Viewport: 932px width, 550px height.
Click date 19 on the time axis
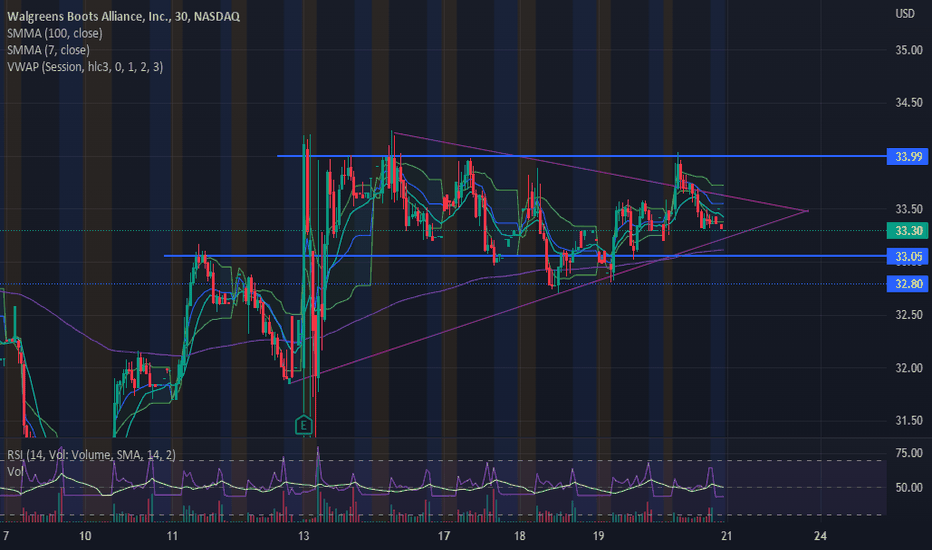pyautogui.click(x=598, y=536)
